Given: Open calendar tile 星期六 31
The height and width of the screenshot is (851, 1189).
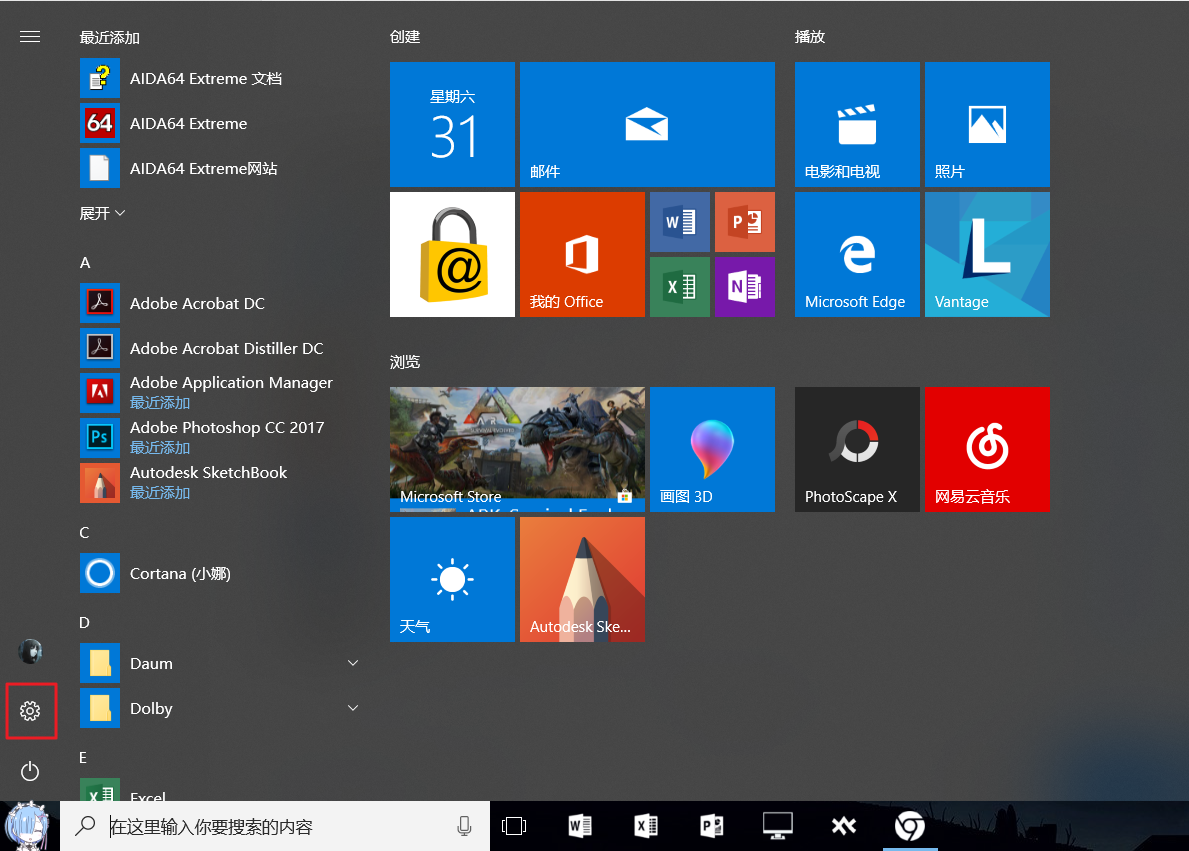Looking at the screenshot, I should click(452, 124).
